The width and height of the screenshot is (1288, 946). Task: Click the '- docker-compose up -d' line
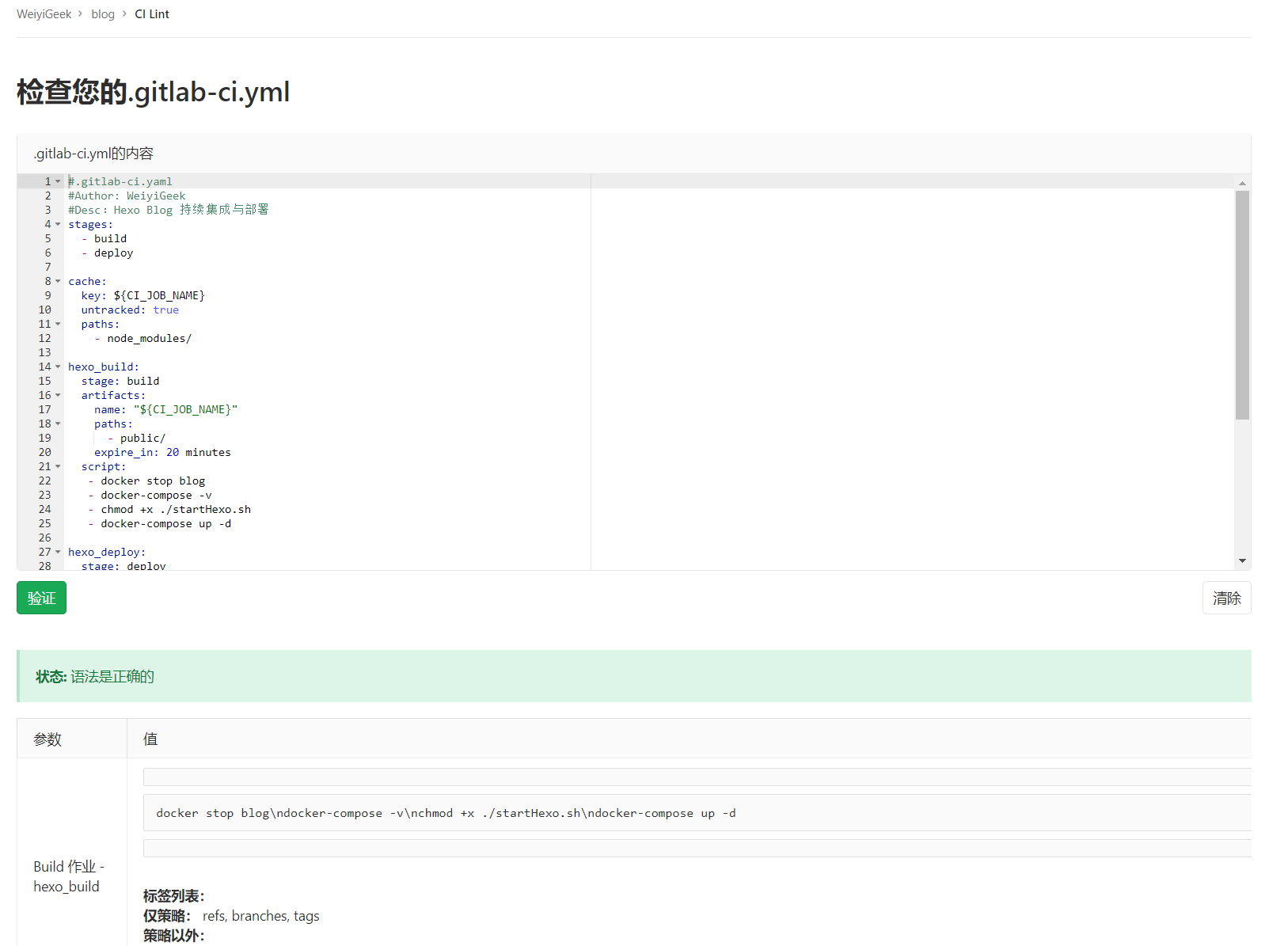tap(159, 523)
